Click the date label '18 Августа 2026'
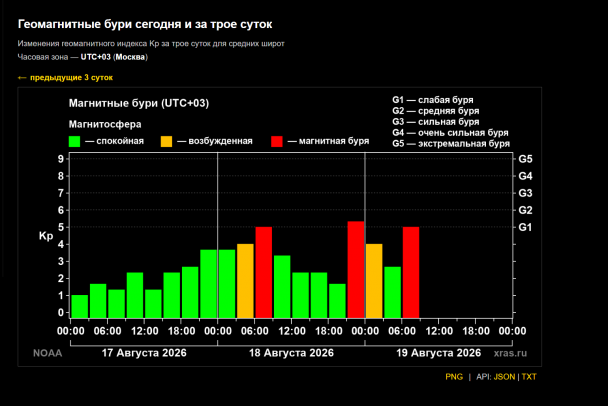 (291, 353)
